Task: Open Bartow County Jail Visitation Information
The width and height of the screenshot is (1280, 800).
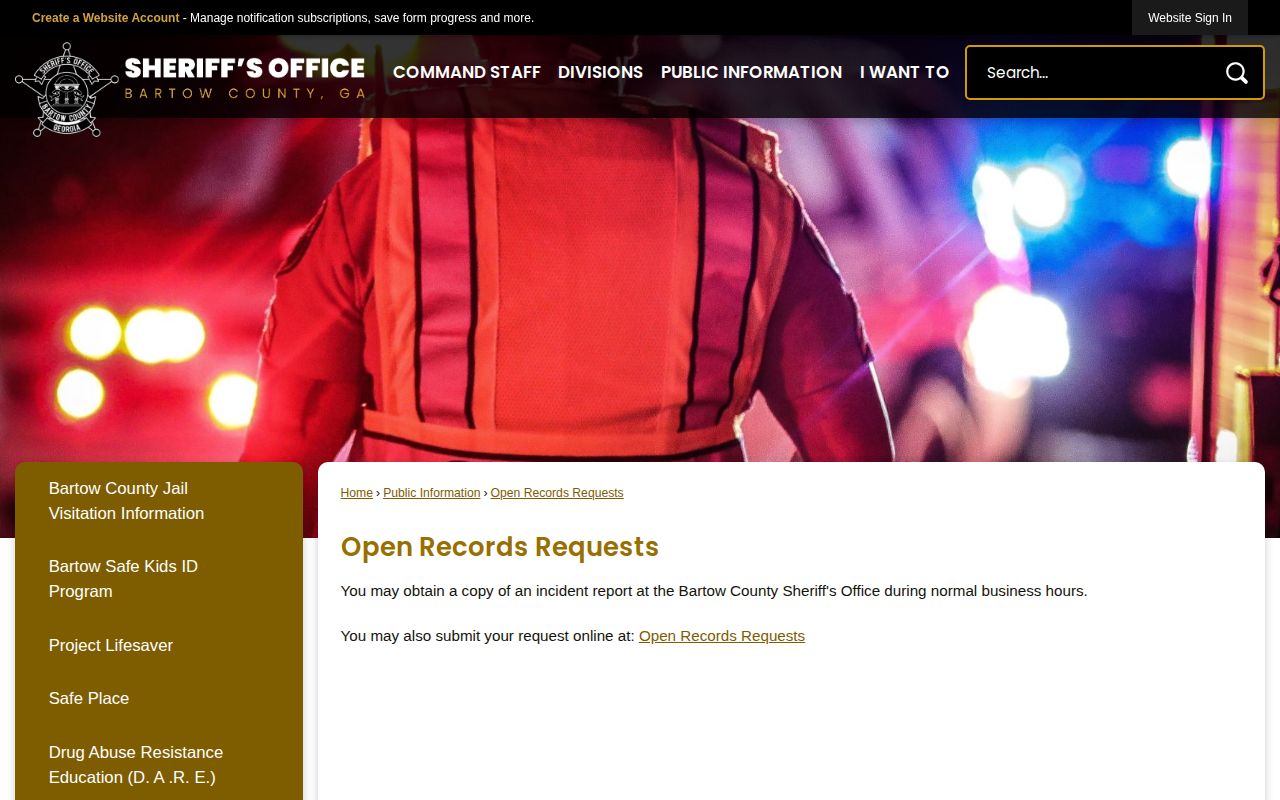Action: tap(159, 501)
